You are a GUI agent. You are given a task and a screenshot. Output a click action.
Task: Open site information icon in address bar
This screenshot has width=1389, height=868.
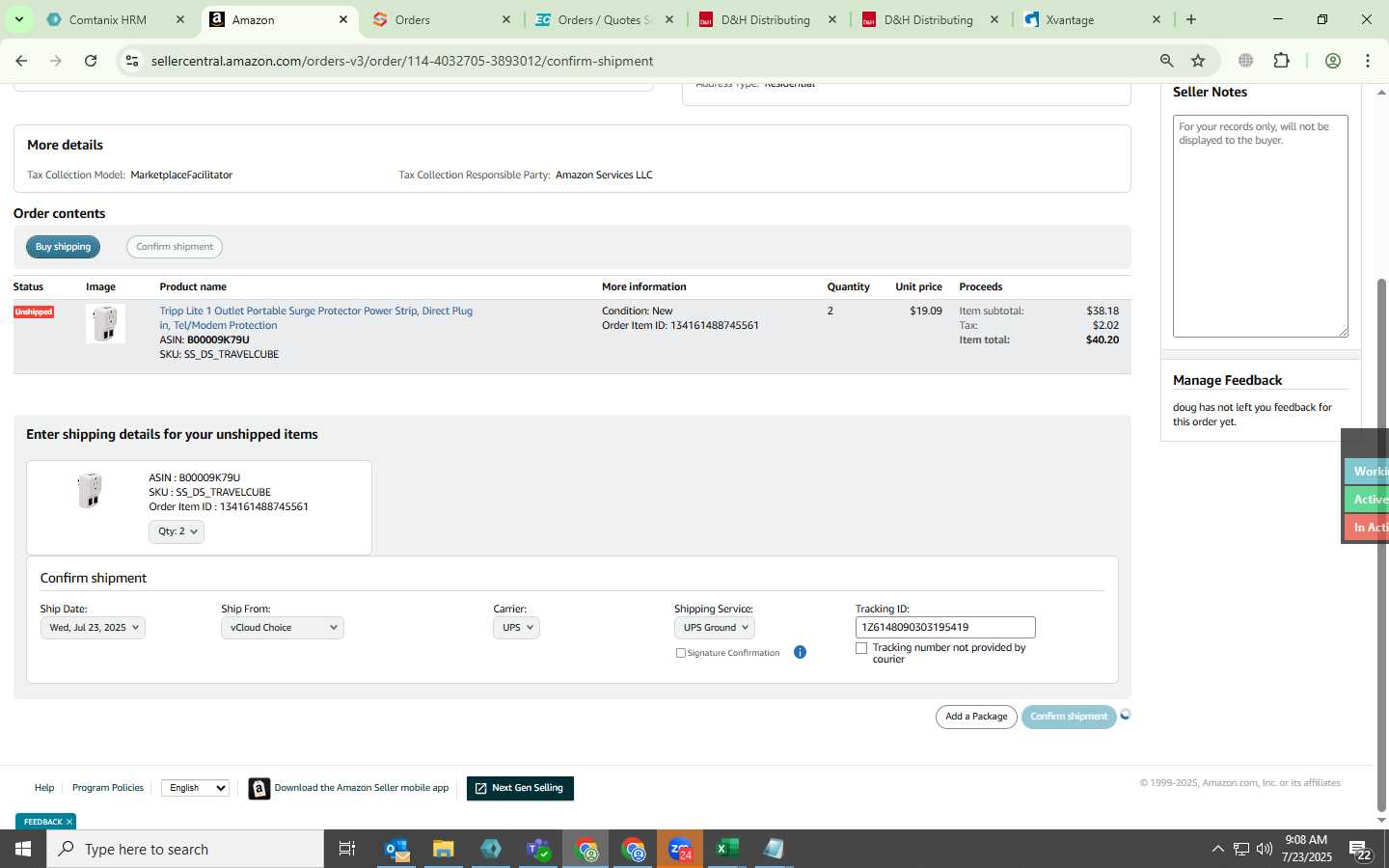132,61
